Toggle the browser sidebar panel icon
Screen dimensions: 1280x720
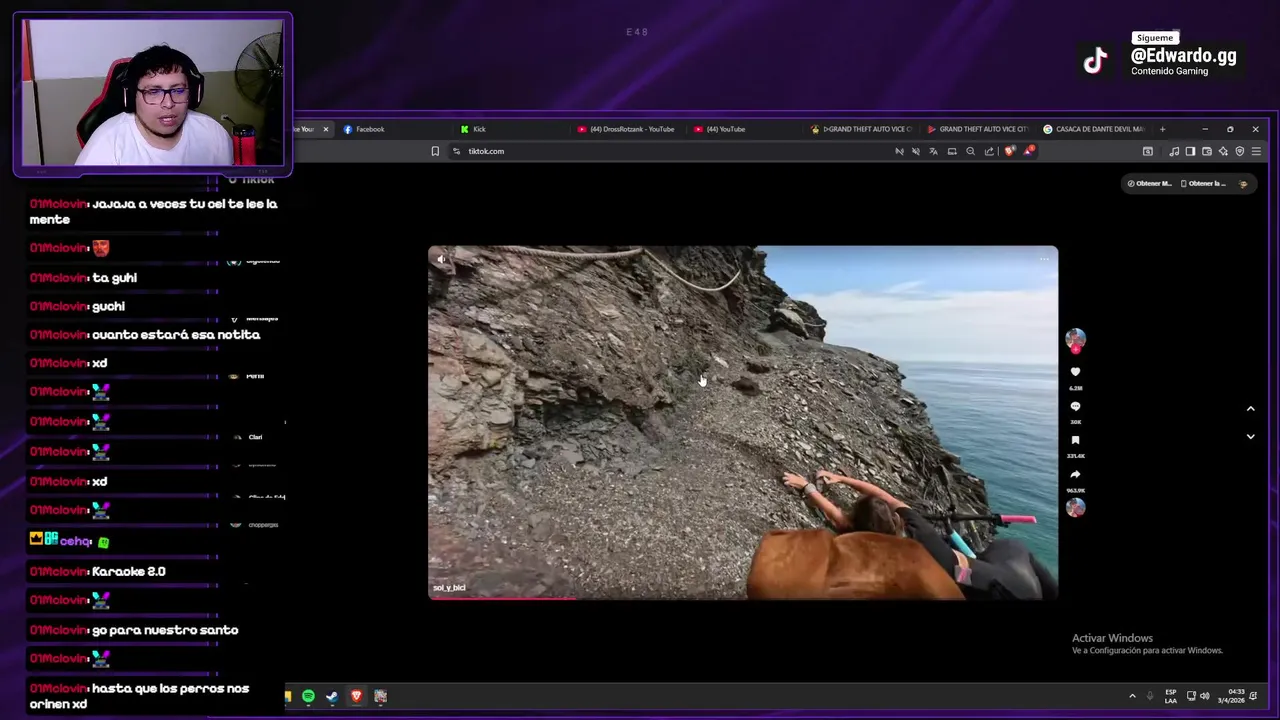(1190, 151)
